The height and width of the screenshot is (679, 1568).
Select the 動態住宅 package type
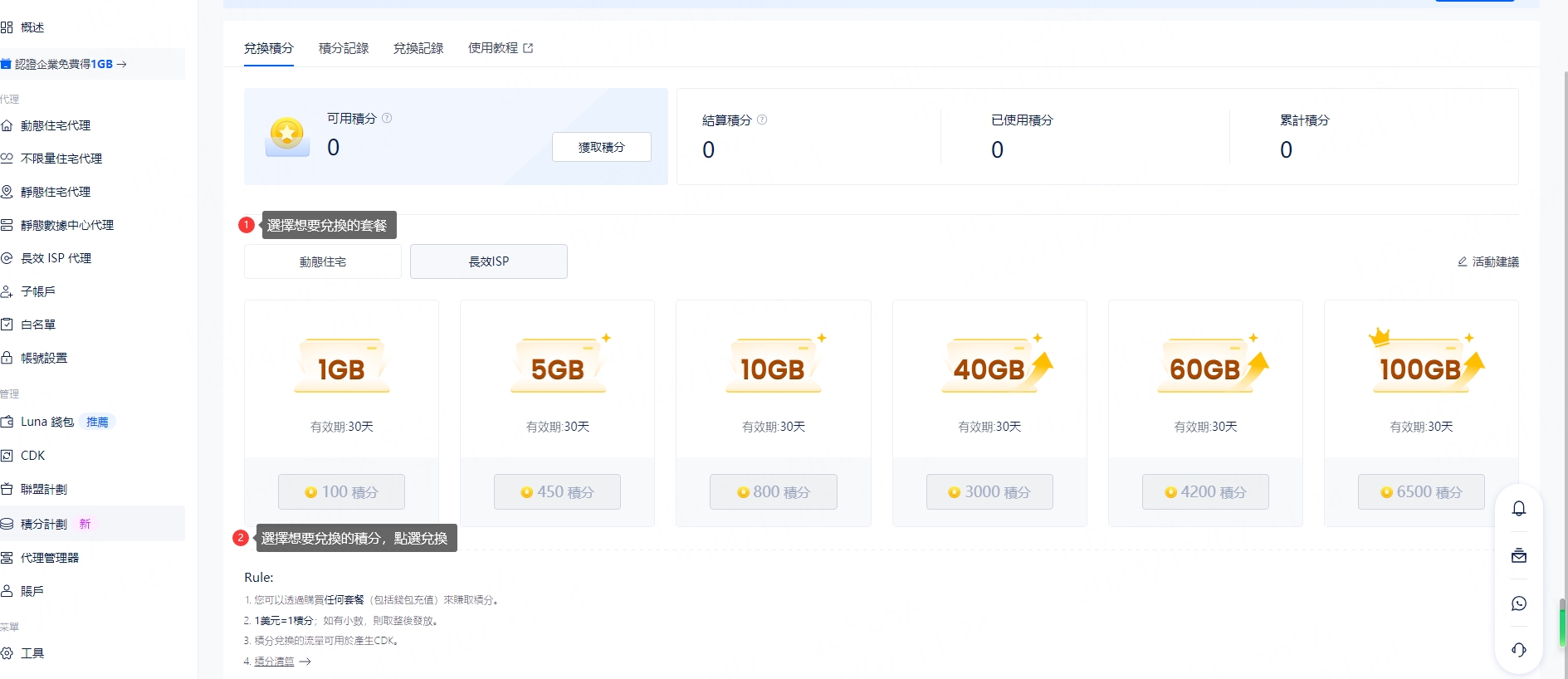click(x=322, y=261)
